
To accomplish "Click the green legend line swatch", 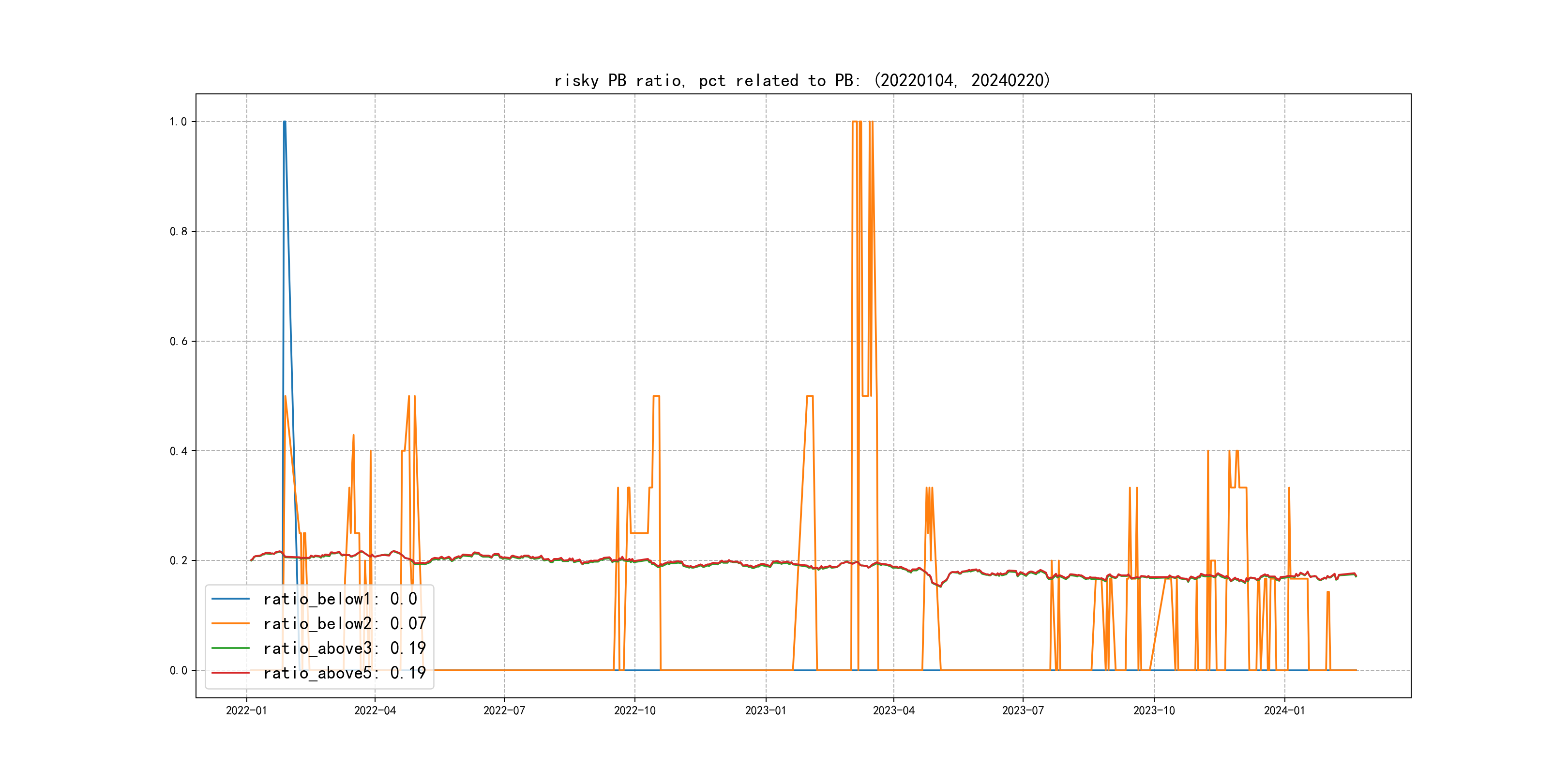I will (x=230, y=648).
